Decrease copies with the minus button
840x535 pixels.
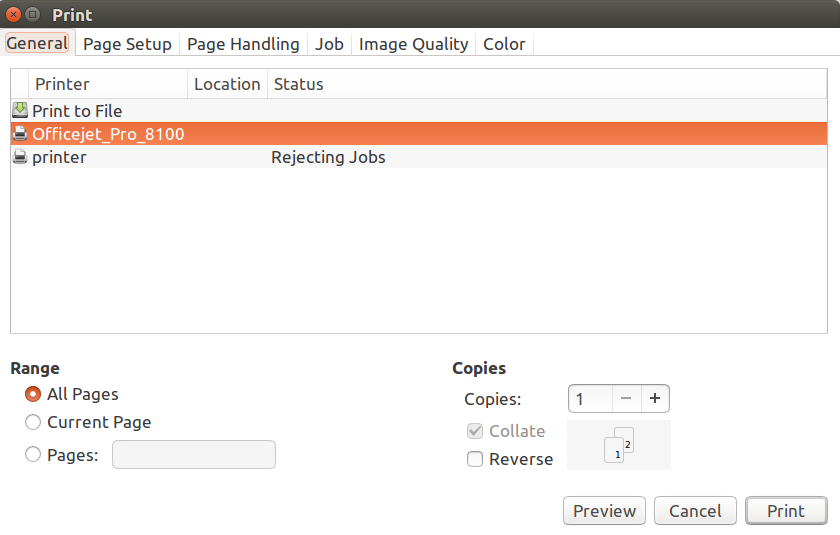pos(626,398)
